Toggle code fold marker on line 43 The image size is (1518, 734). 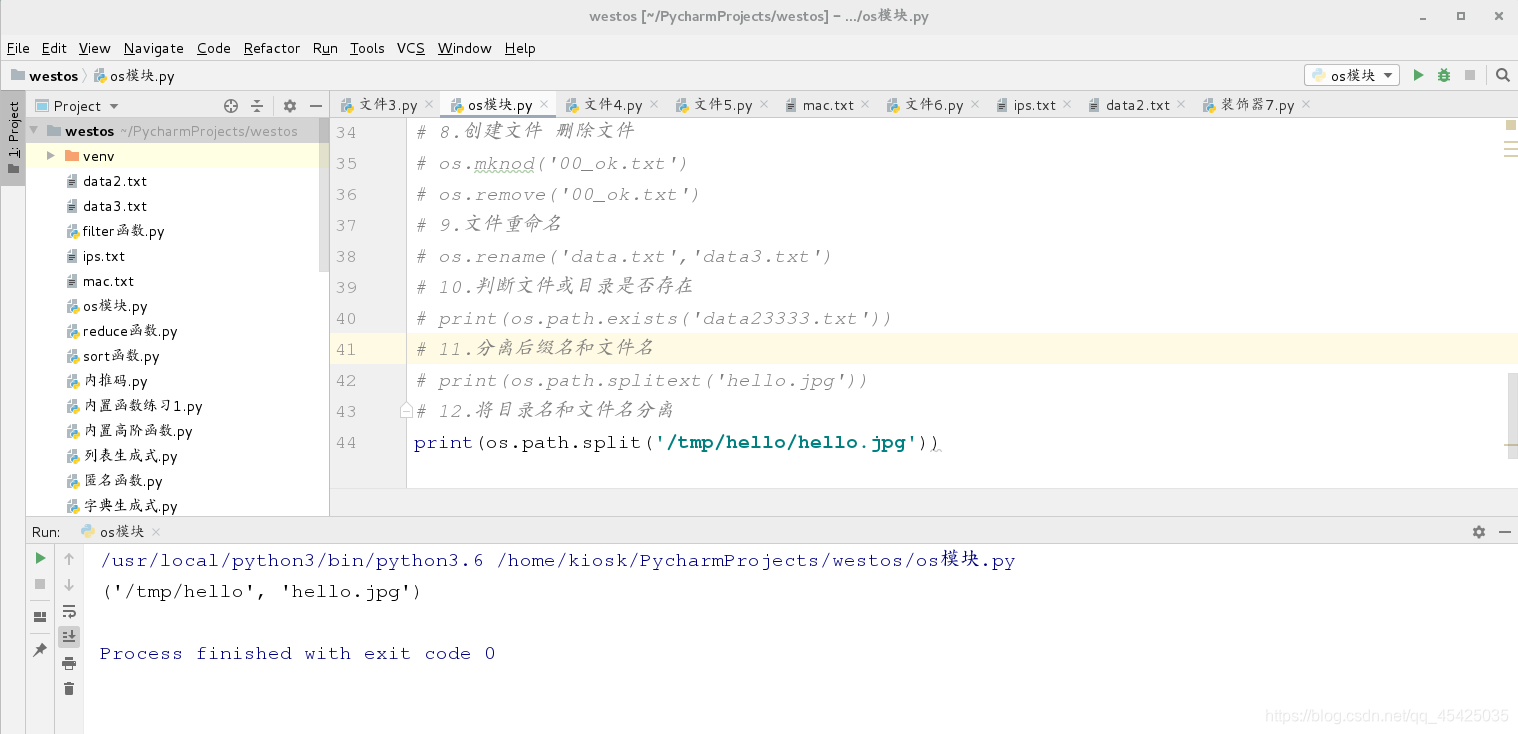(x=406, y=410)
